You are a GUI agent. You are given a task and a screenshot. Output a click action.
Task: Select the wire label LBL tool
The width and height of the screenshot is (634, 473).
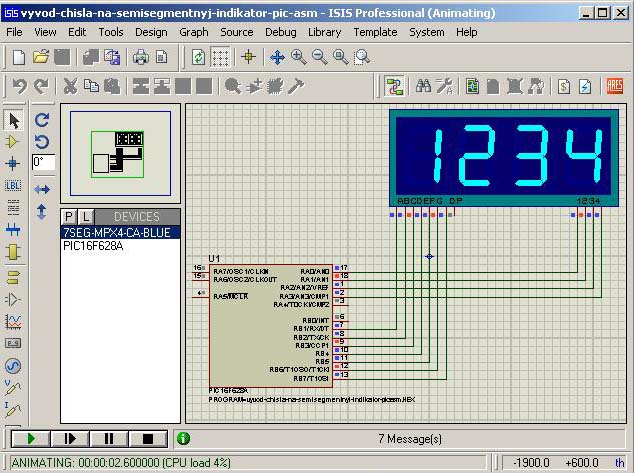click(x=14, y=185)
